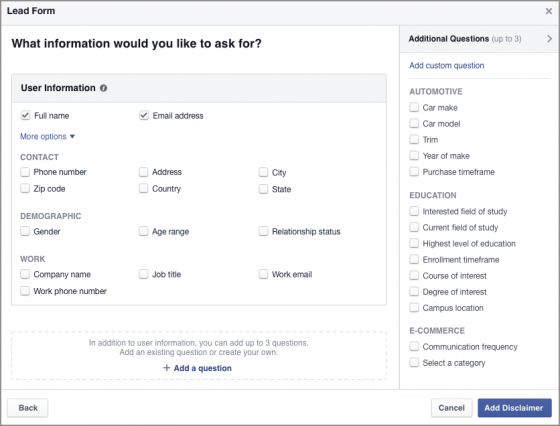Check Highest level of education

(x=414, y=244)
